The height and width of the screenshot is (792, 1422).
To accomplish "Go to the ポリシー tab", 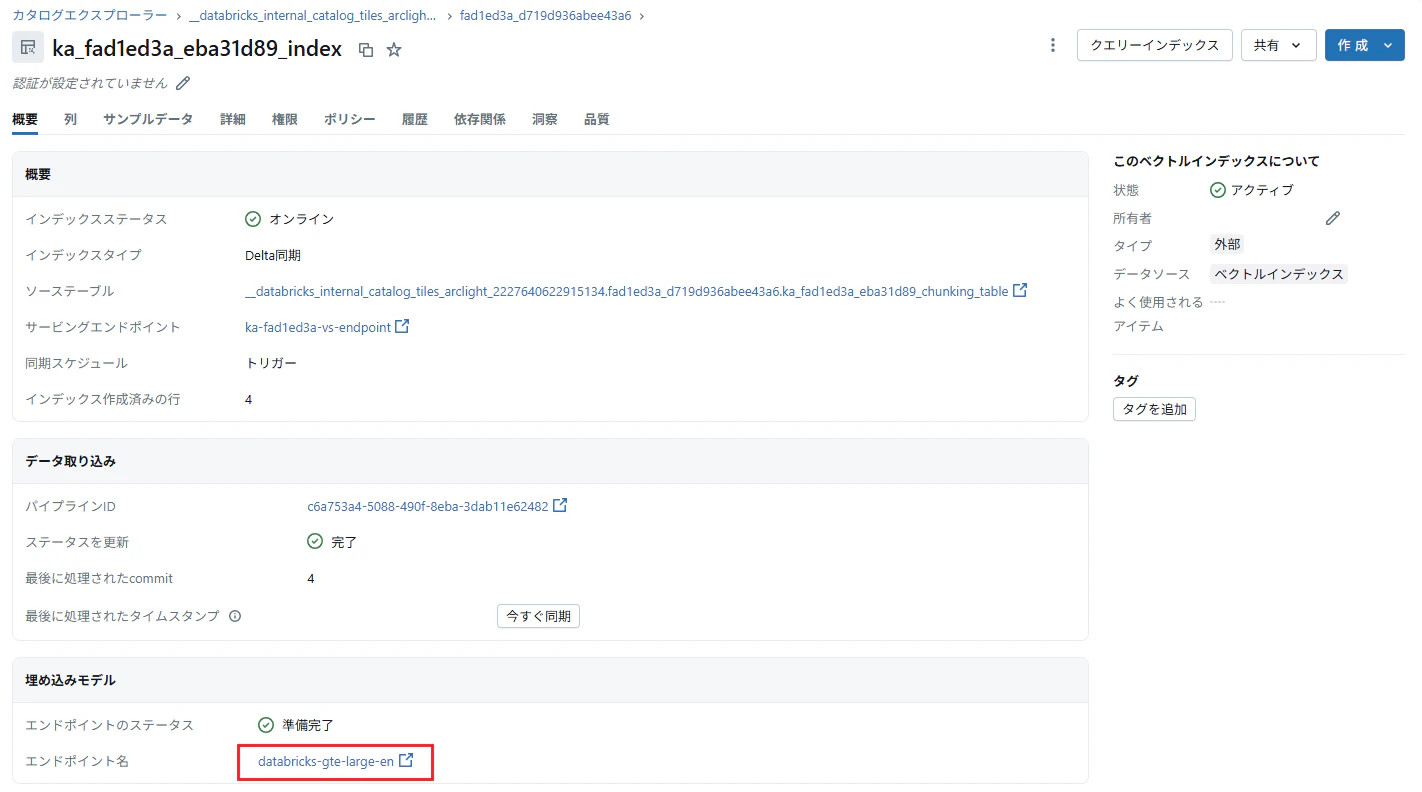I will tap(350, 119).
